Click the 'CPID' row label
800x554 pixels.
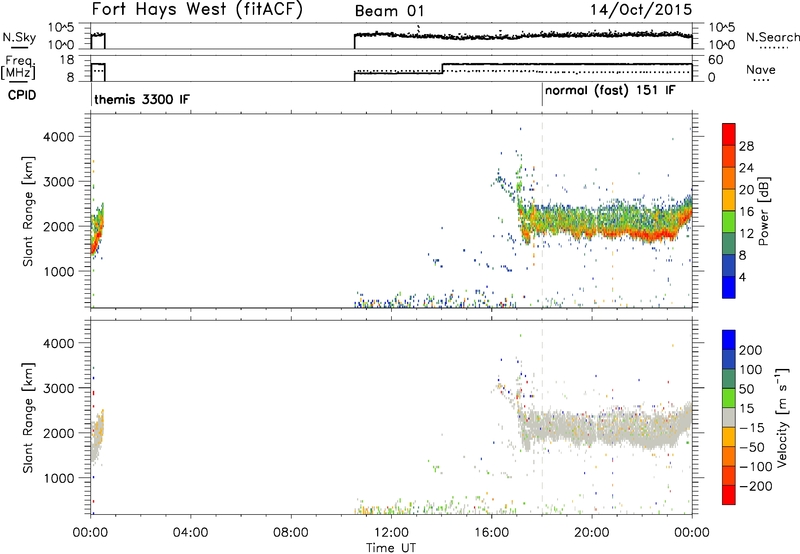click(x=22, y=95)
